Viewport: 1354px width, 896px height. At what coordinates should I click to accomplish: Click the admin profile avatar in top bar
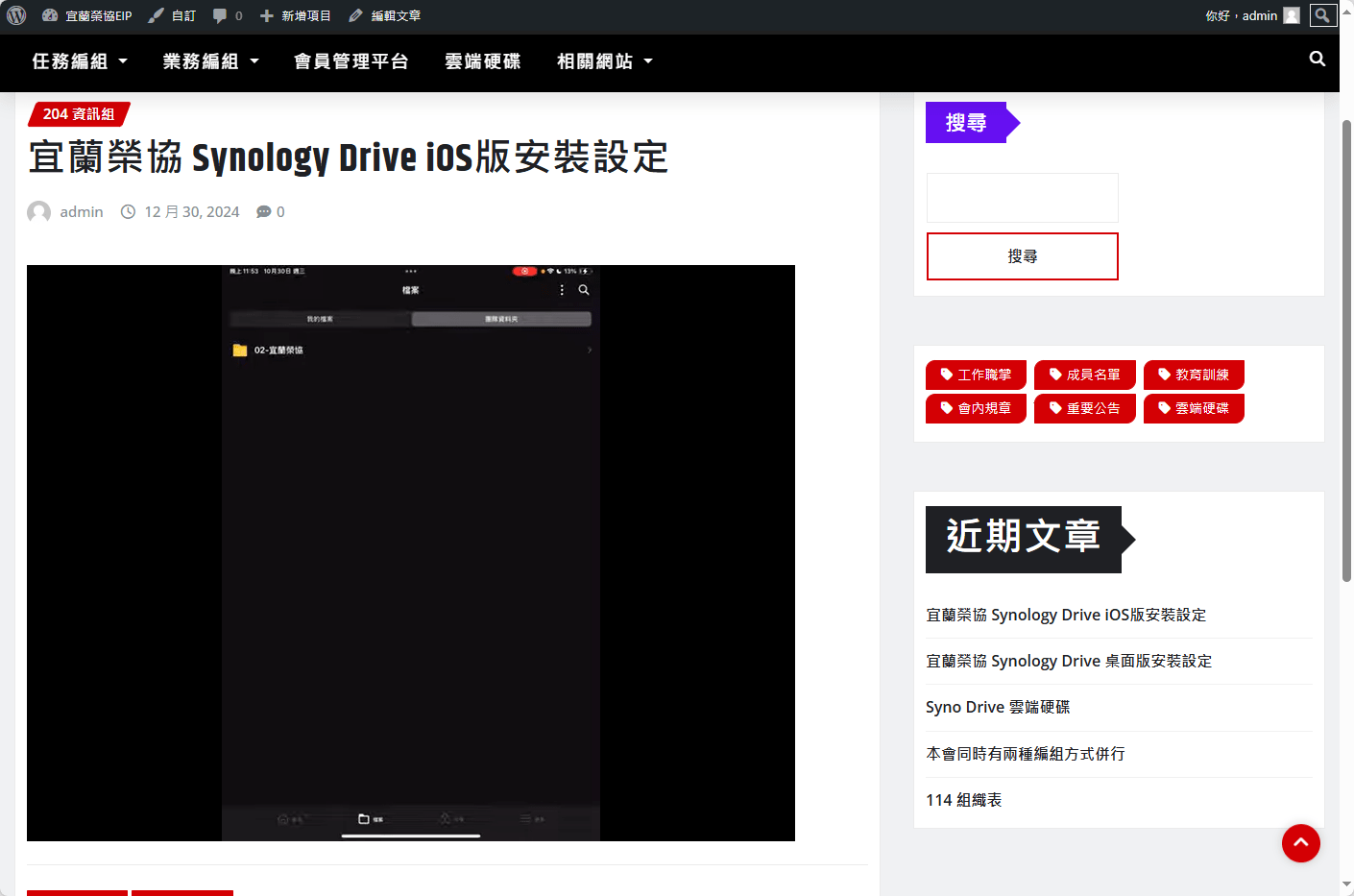tap(1292, 15)
